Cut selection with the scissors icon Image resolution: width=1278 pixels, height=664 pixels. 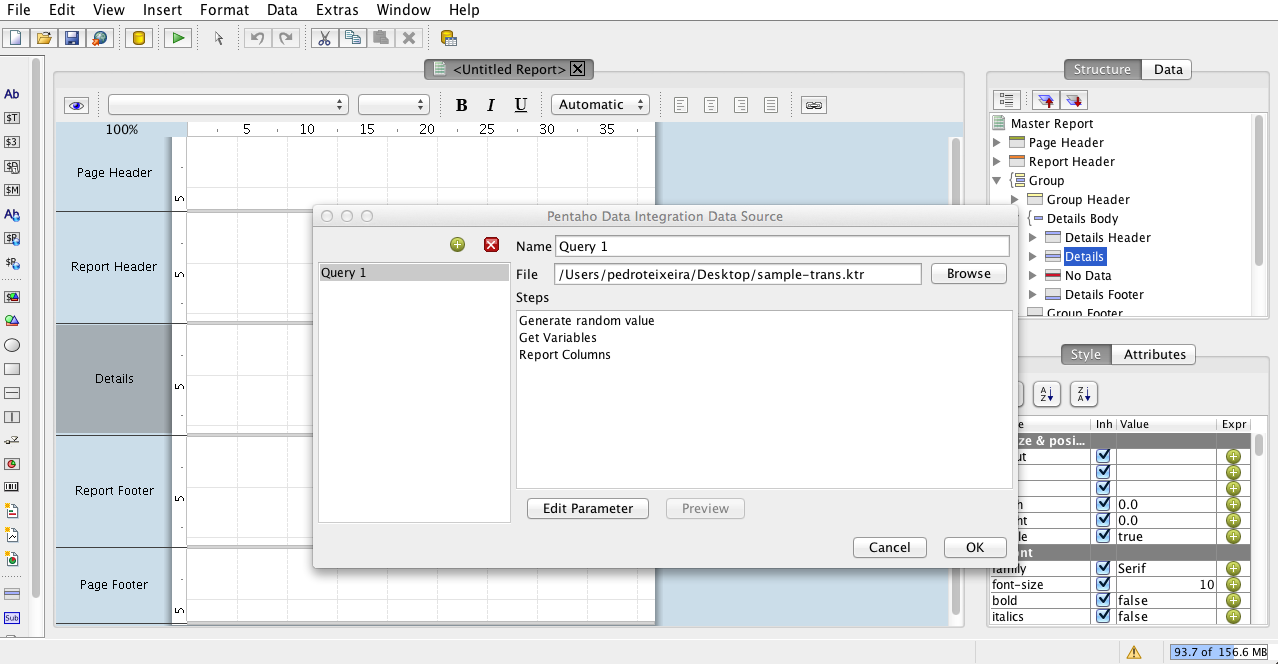point(324,38)
